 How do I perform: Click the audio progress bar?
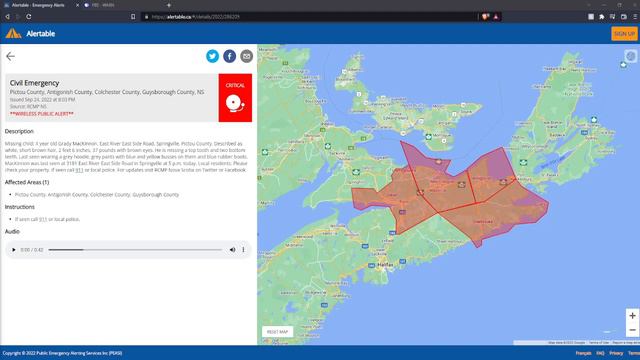click(135, 249)
